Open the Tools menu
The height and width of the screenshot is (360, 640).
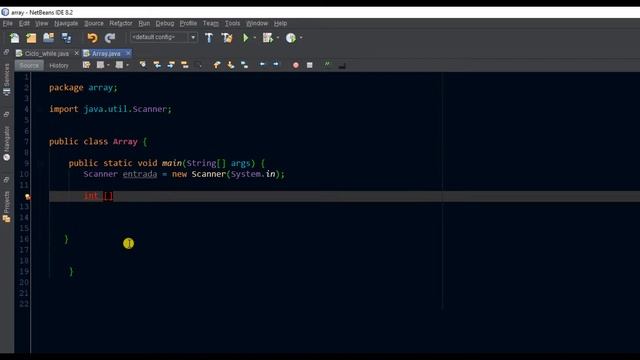coord(232,23)
